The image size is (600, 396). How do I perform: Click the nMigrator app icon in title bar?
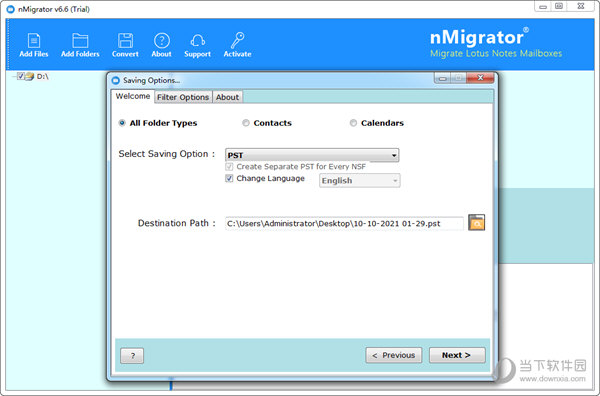click(11, 9)
